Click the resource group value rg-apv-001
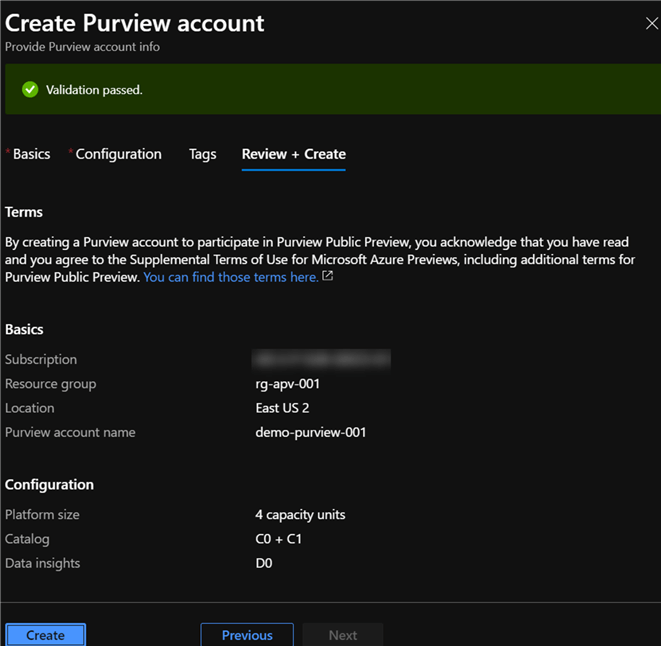The height and width of the screenshot is (646, 661). (289, 384)
